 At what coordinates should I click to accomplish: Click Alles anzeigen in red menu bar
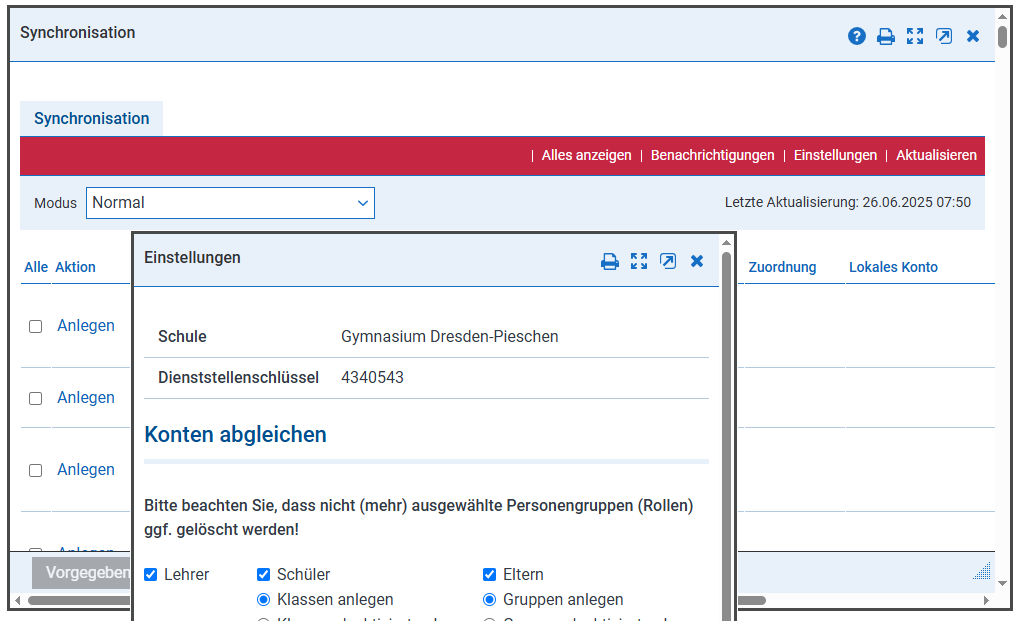586,156
